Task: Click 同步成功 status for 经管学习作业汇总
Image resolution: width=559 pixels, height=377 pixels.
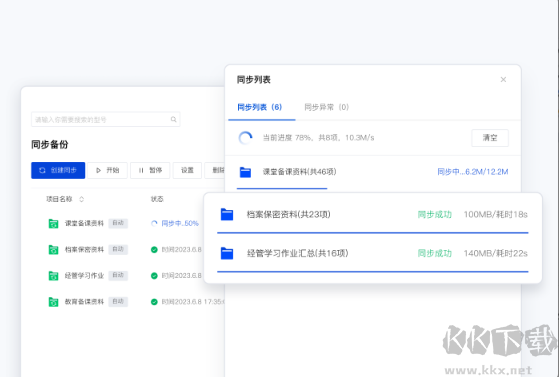Action: tap(435, 253)
